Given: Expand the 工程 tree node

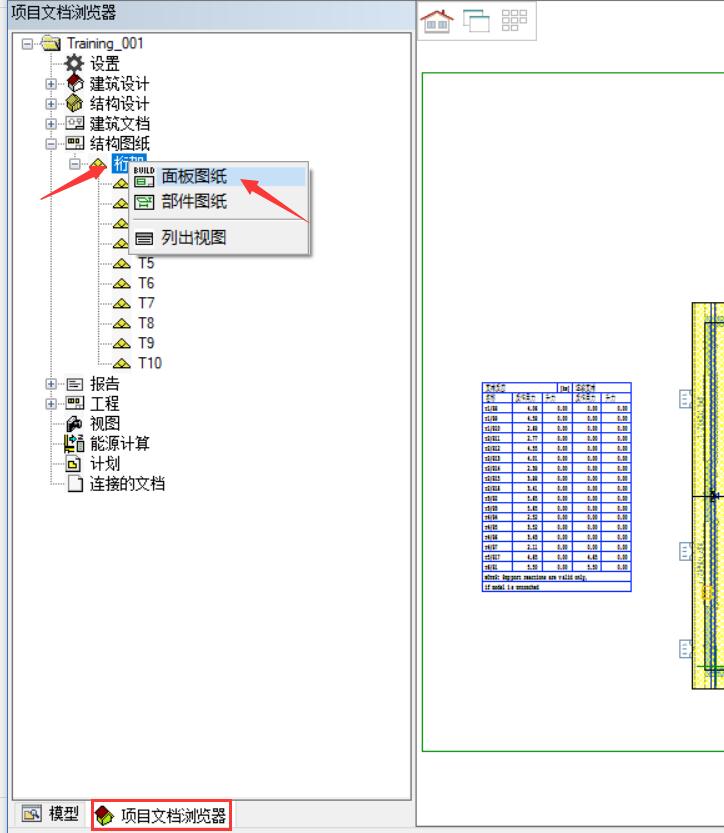Looking at the screenshot, I should tap(50, 404).
